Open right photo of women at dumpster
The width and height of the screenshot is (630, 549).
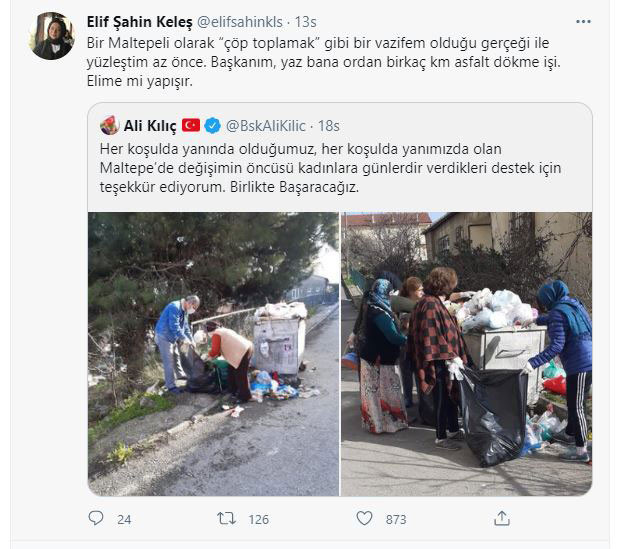click(466, 354)
